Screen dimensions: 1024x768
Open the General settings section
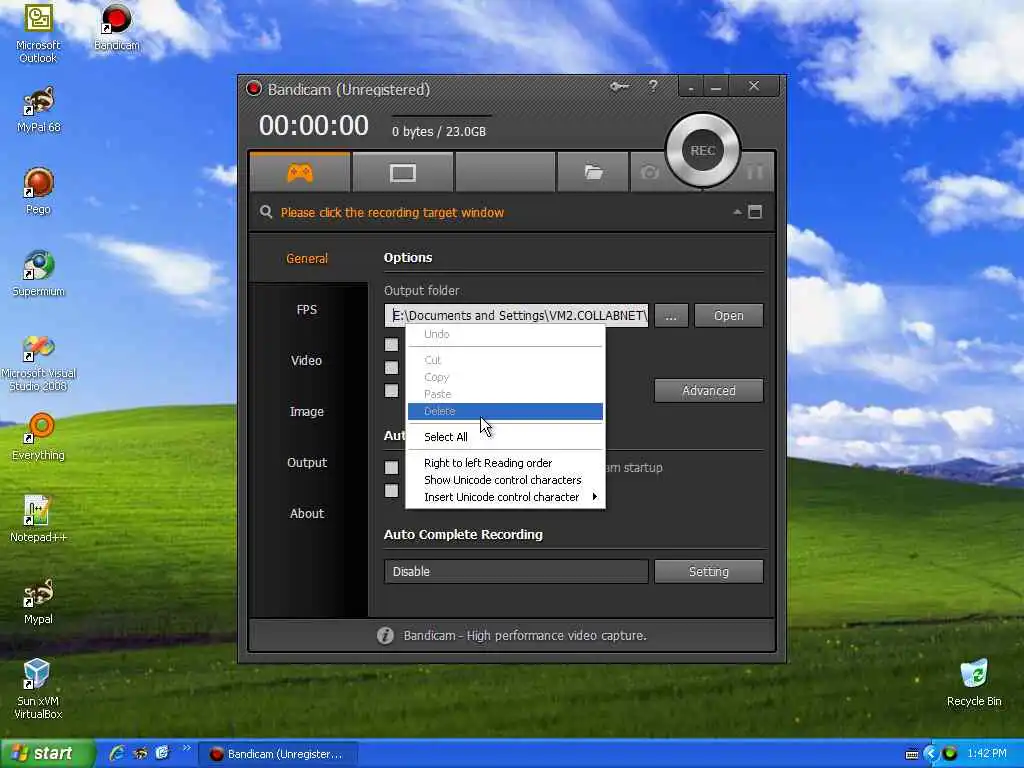point(307,259)
